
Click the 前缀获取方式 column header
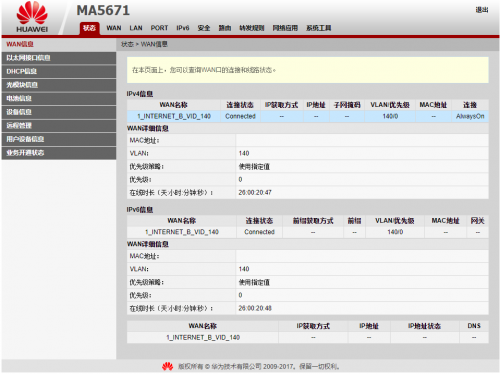313,221
